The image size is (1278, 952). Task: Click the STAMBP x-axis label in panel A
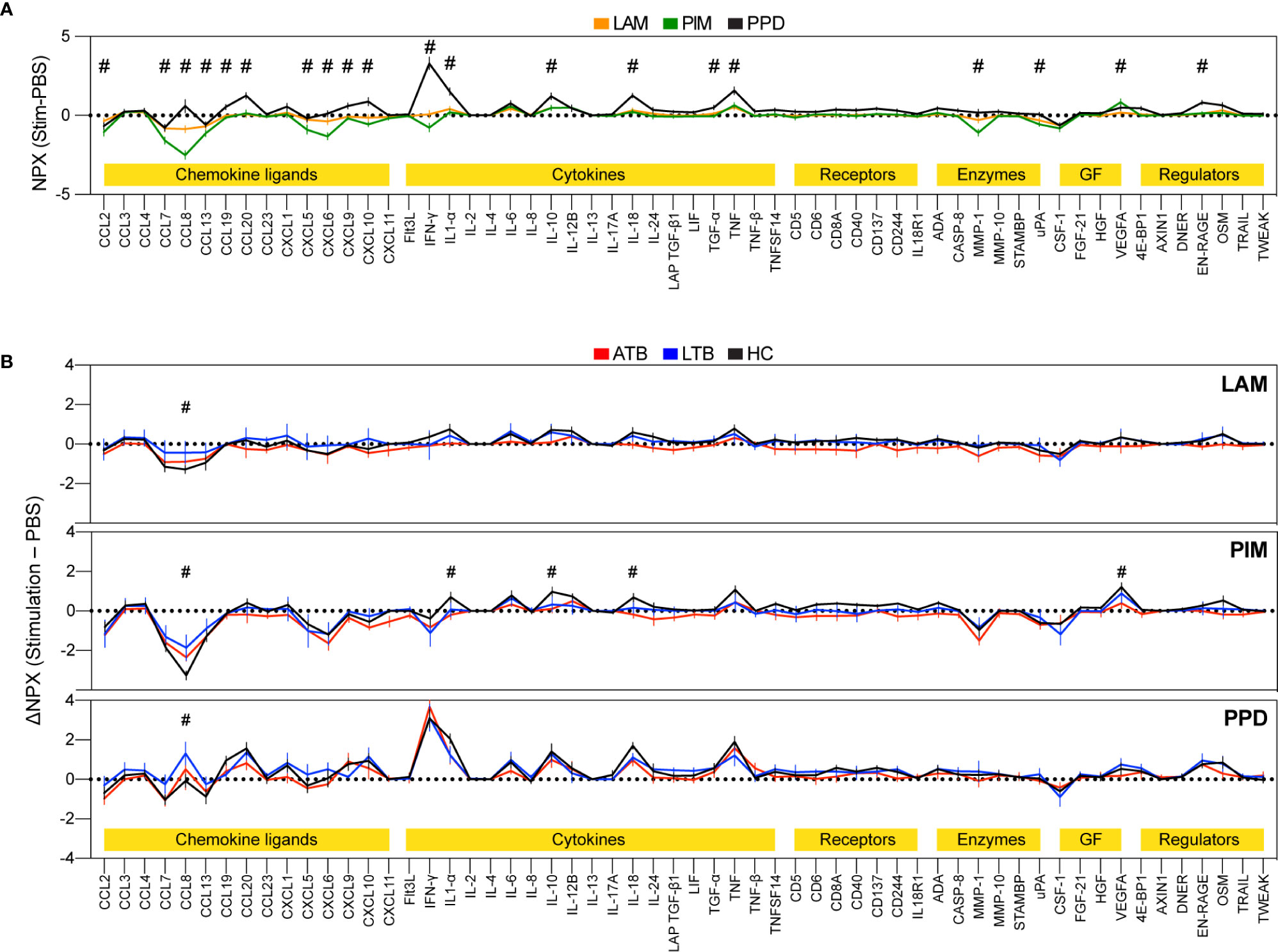[x=1019, y=241]
